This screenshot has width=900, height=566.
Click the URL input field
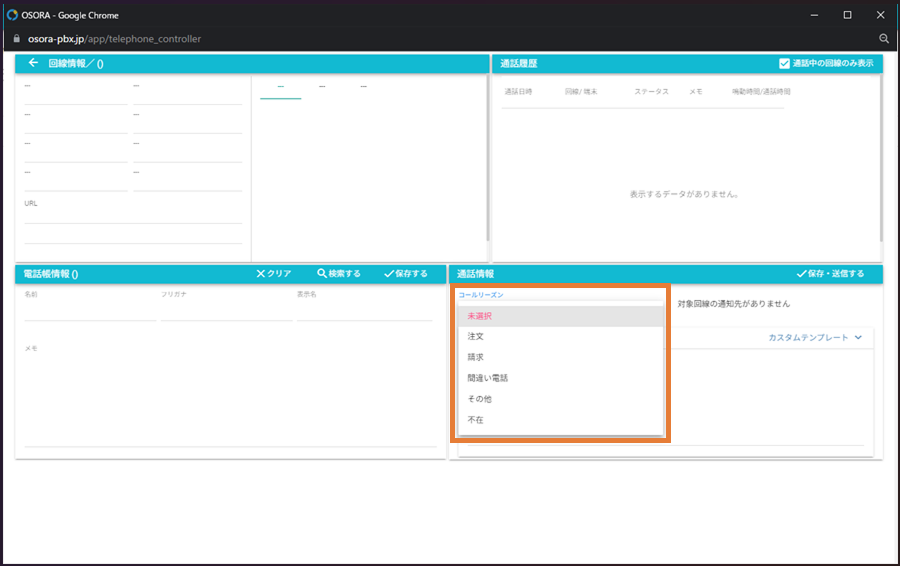tap(133, 215)
